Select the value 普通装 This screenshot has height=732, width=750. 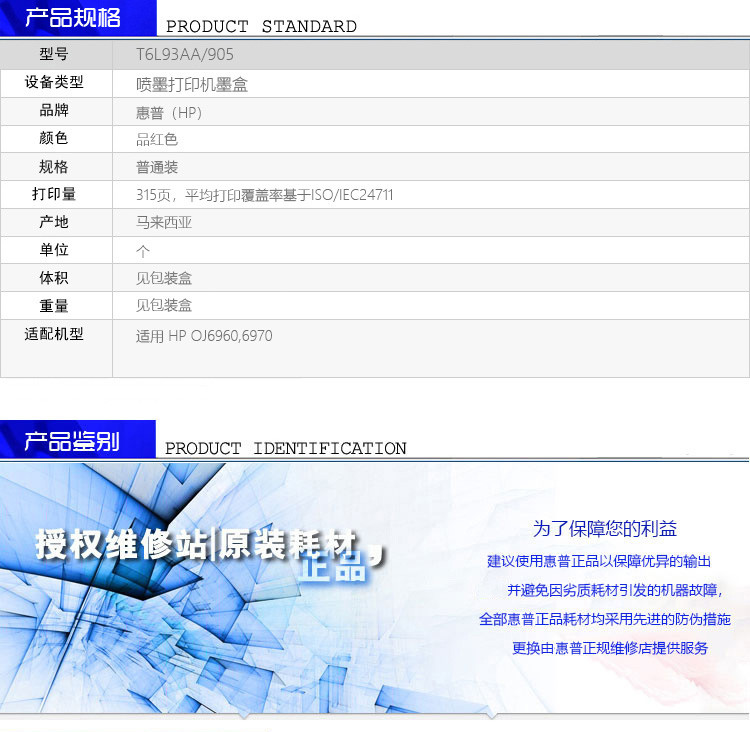(157, 167)
